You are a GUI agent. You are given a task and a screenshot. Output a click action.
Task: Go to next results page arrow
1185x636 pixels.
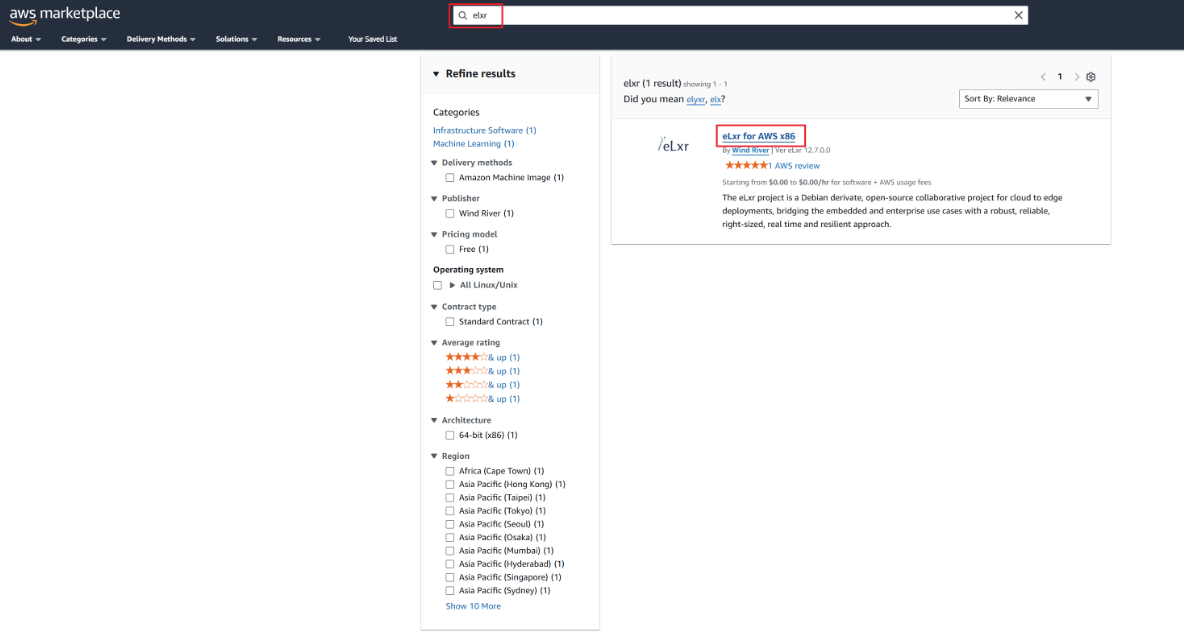[x=1077, y=76]
